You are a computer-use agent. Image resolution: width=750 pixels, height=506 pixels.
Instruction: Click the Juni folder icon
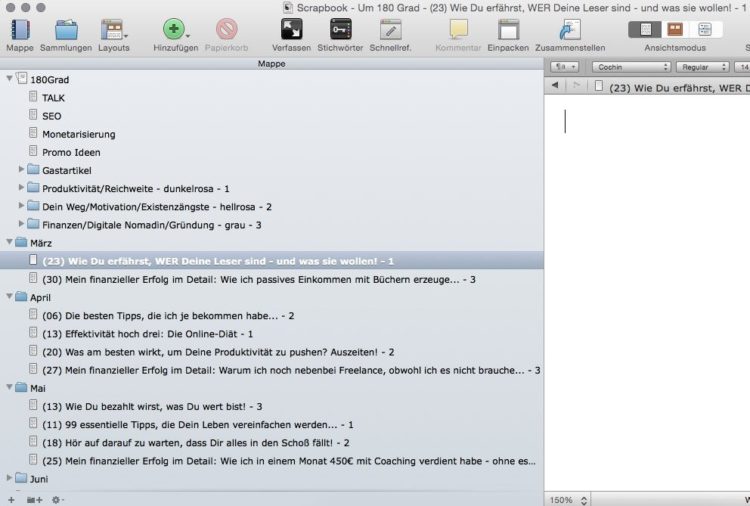coord(21,478)
